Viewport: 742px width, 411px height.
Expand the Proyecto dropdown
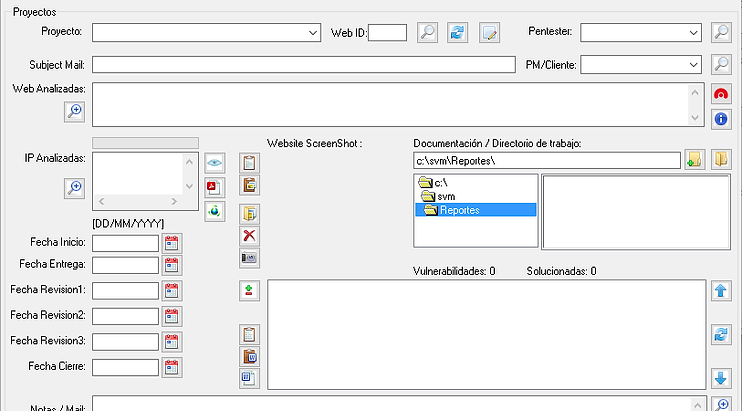coord(313,33)
